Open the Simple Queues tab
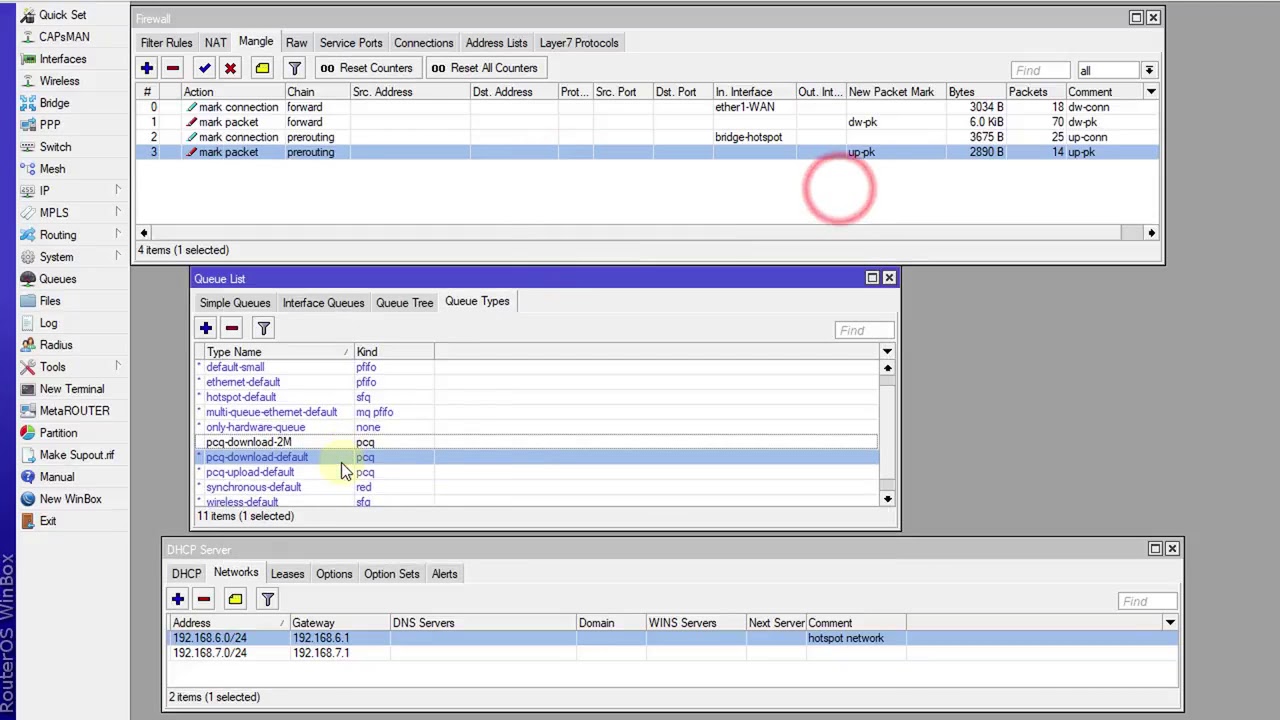Viewport: 1280px width, 720px height. [235, 302]
